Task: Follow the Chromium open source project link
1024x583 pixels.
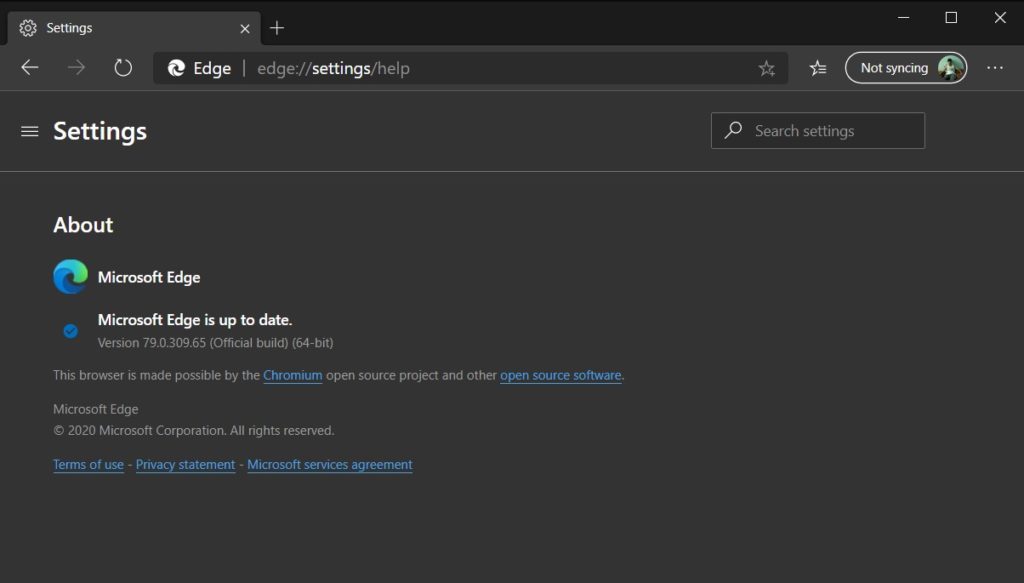Action: (x=292, y=374)
